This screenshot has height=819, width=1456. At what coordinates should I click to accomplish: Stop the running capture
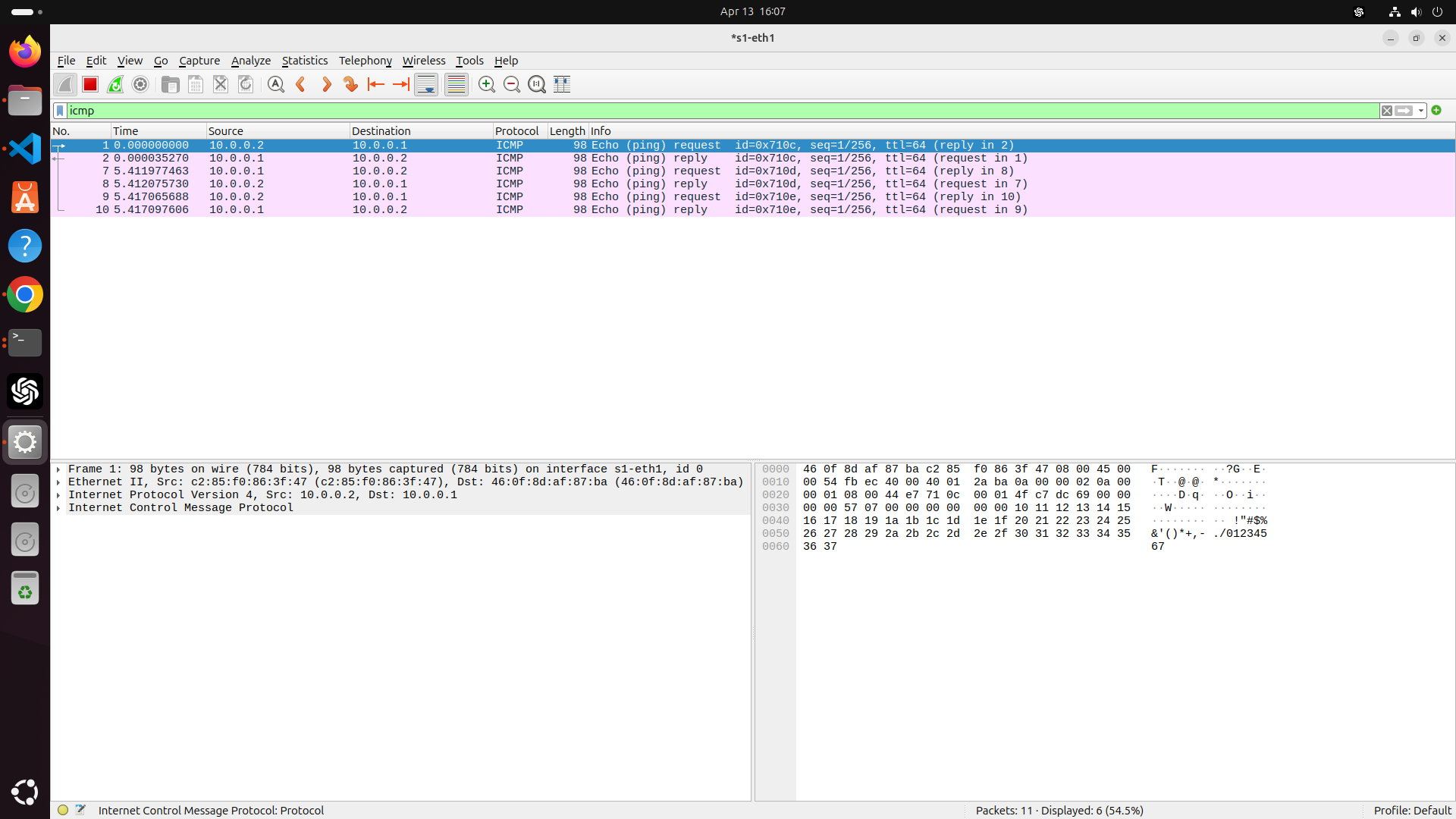click(89, 84)
